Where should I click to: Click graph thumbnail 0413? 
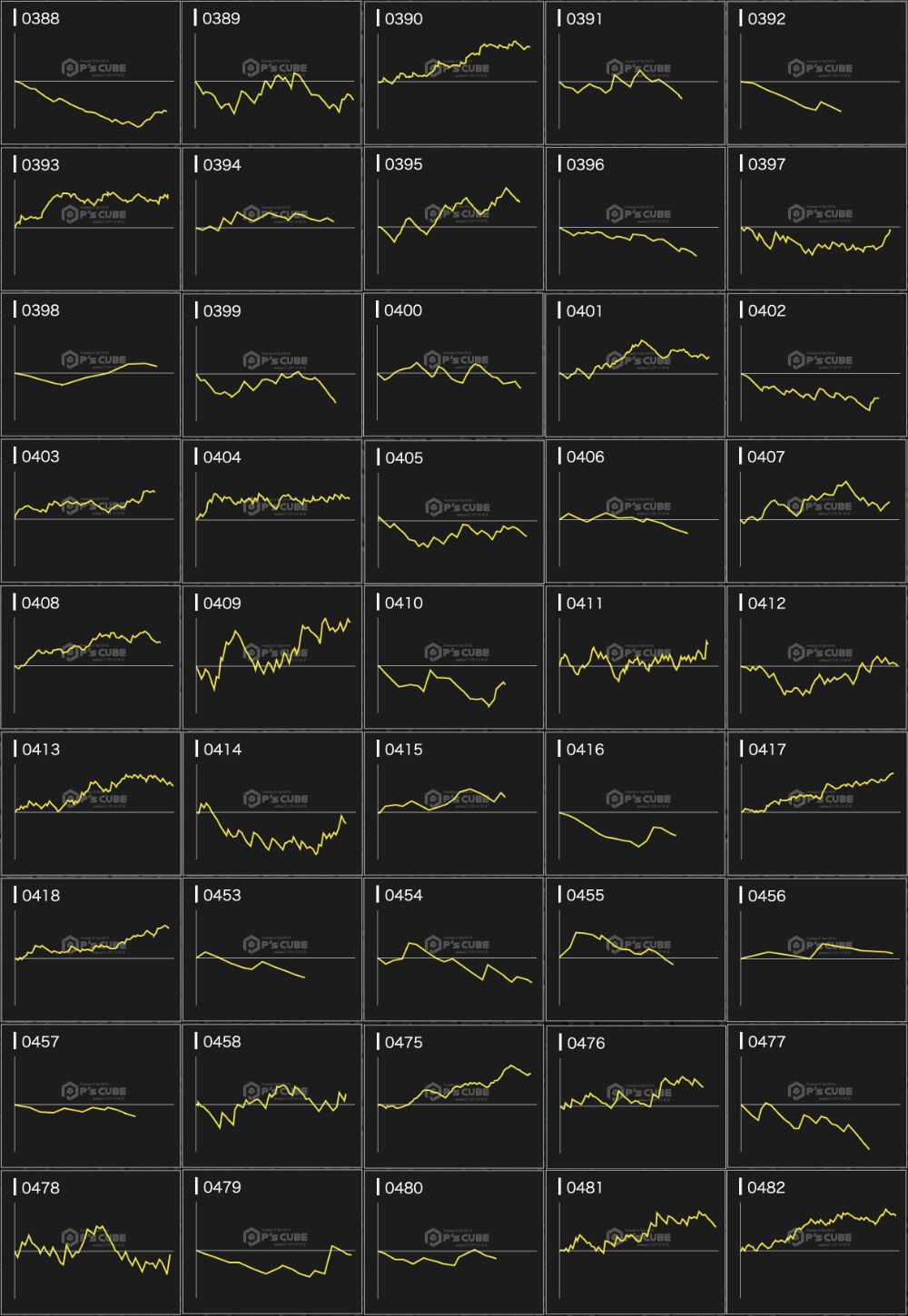click(x=91, y=803)
